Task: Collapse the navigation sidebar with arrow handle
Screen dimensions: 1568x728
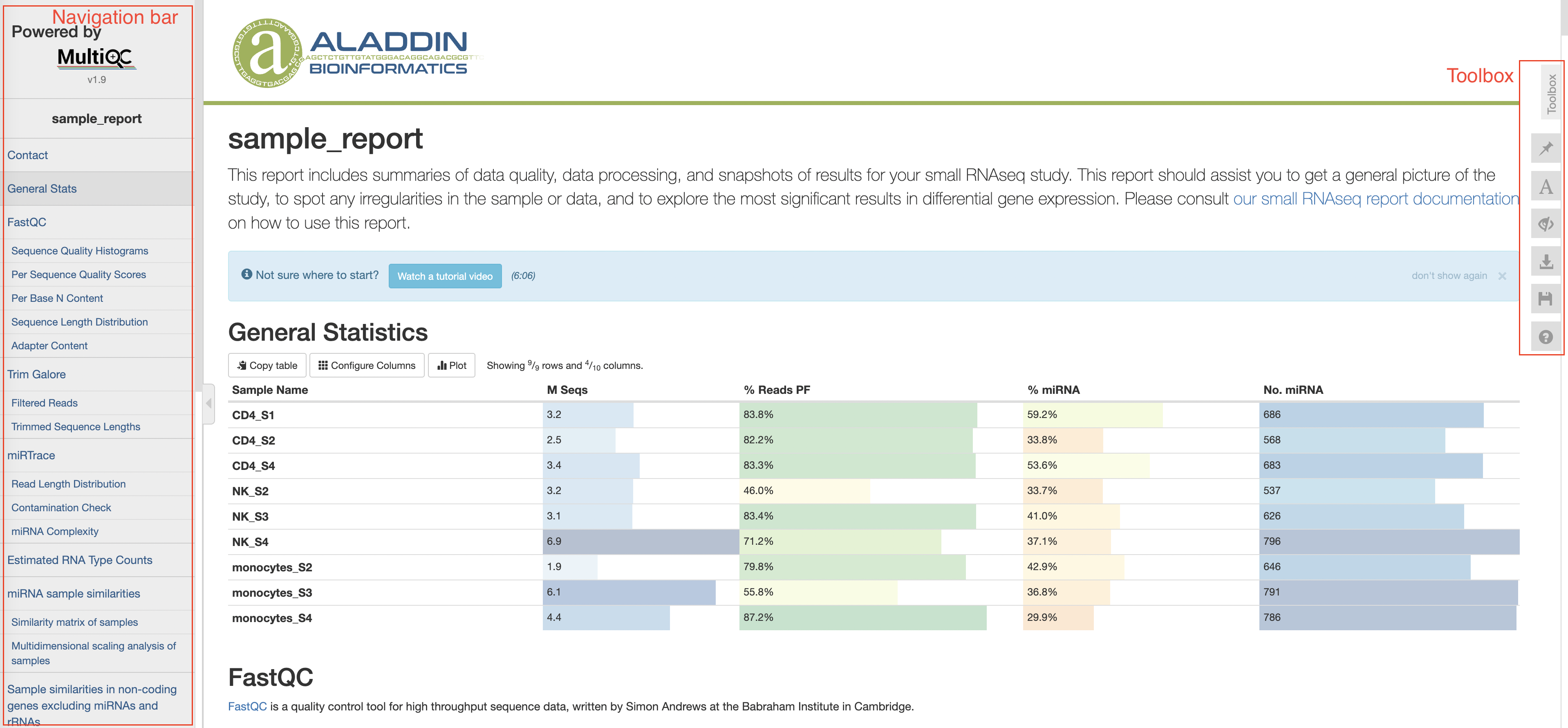Action: tap(209, 403)
